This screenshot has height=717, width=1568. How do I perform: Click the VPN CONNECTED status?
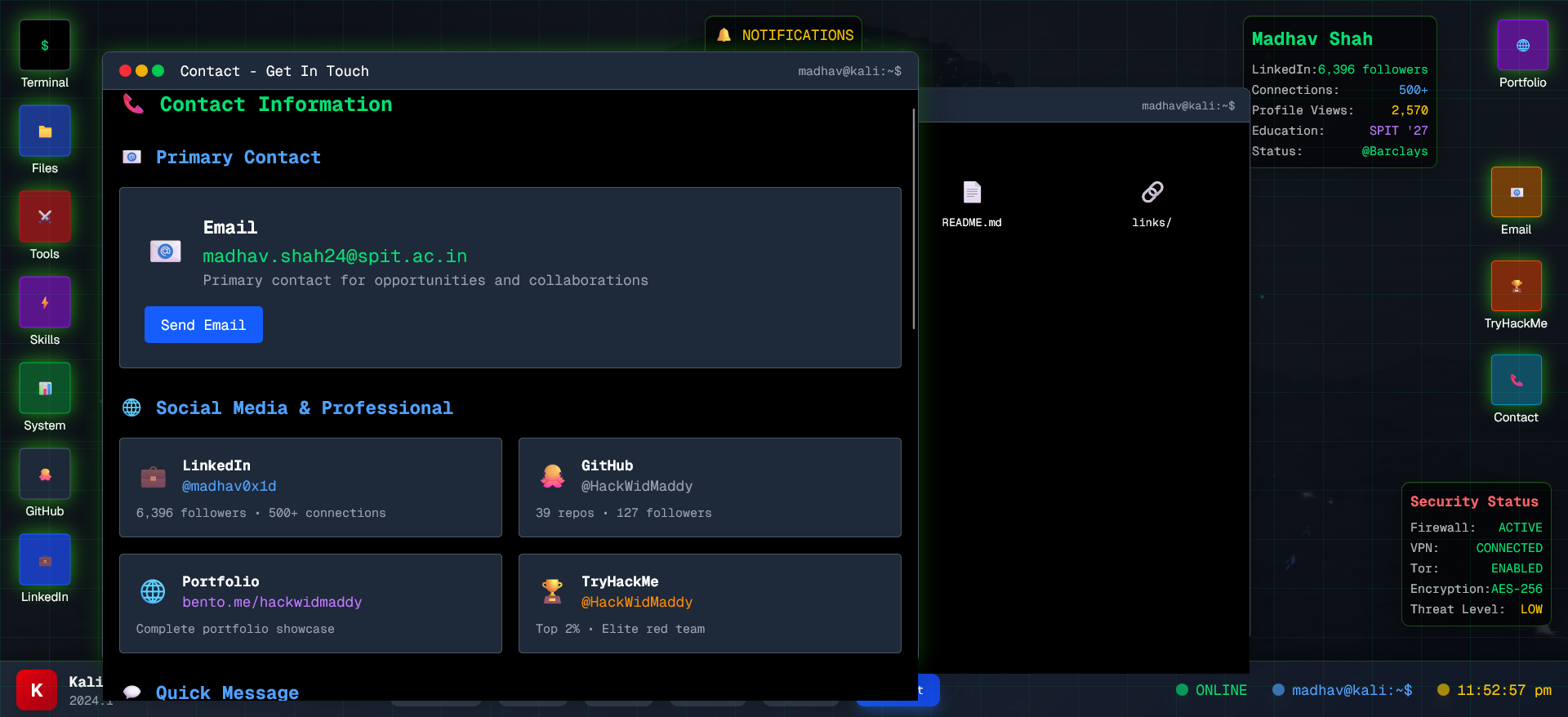pyautogui.click(x=1509, y=548)
